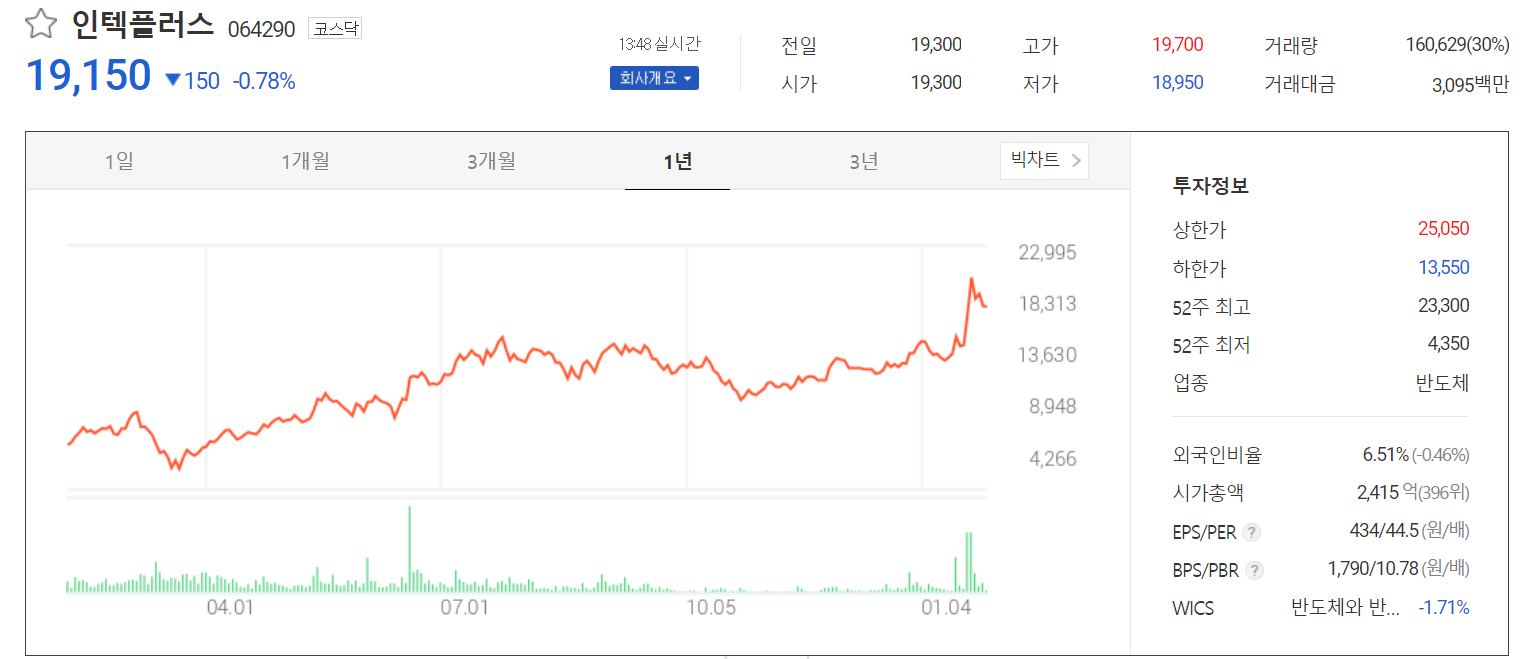
Task: Click the EPS/PER value 434/44.5
Action: pyautogui.click(x=1383, y=530)
